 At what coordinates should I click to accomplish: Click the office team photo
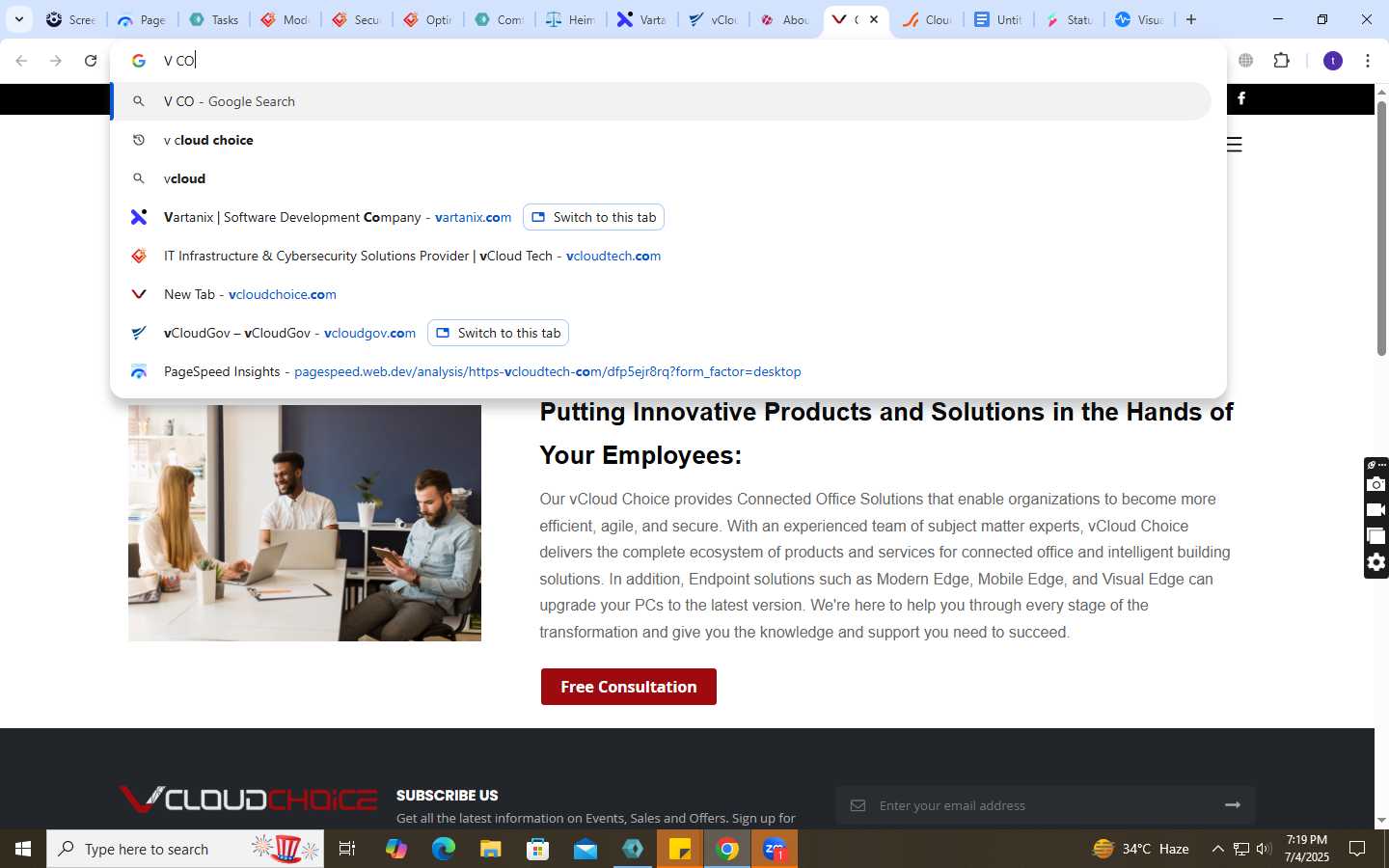tap(305, 523)
